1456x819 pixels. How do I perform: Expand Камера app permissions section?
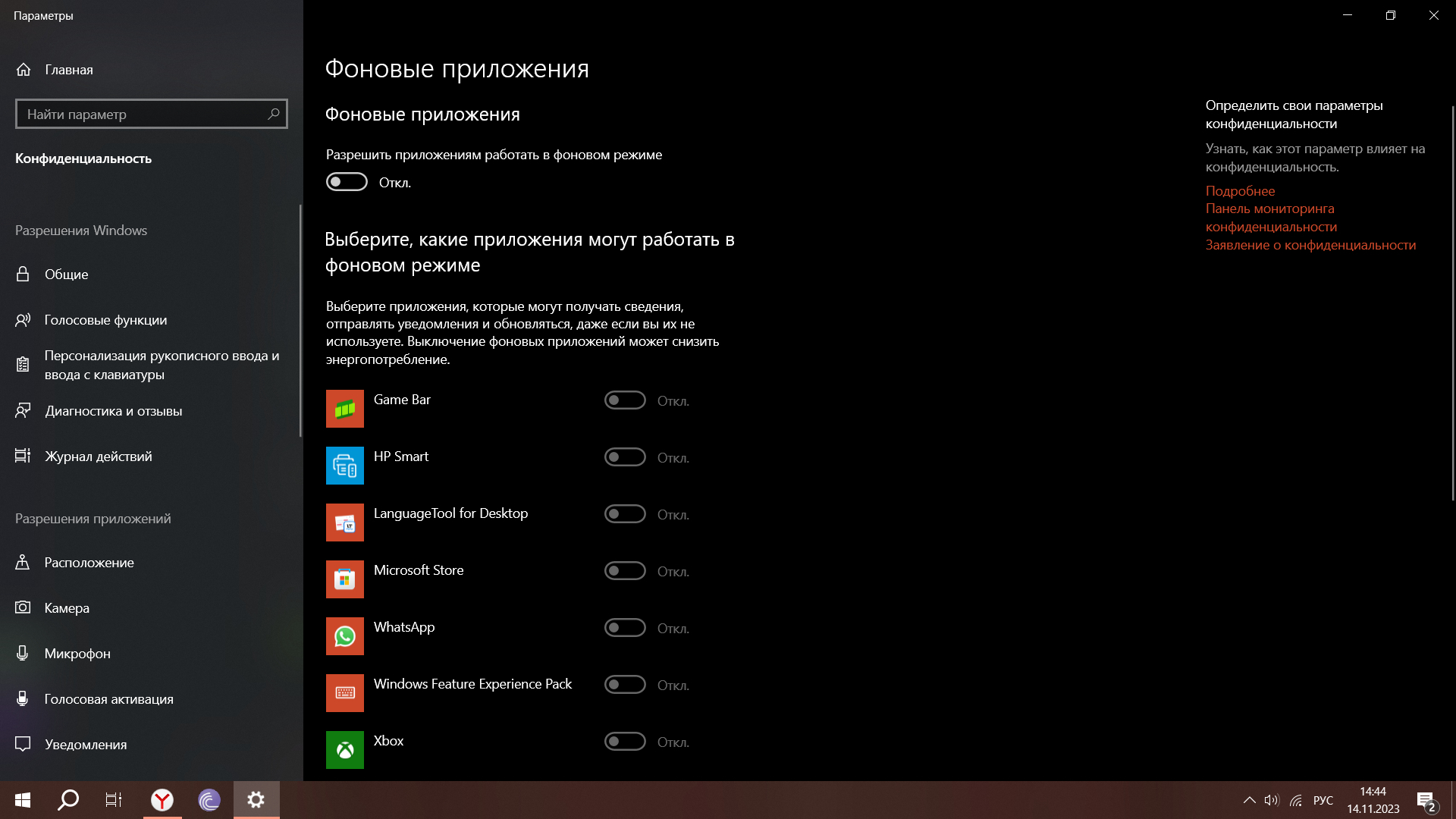click(x=66, y=607)
